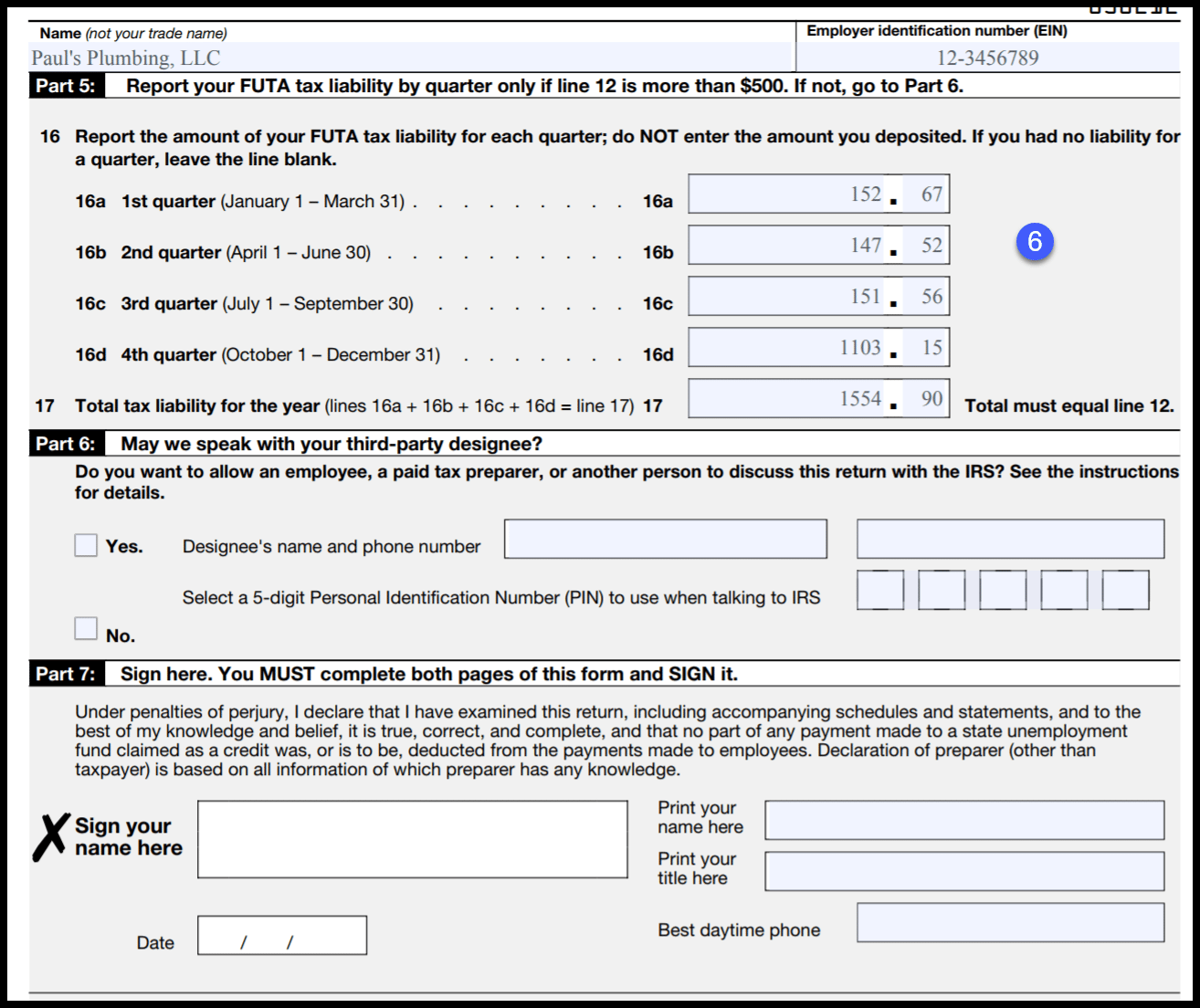The width and height of the screenshot is (1200, 1008).
Task: Select the 16c 3rd quarter dollars field
Action: pyautogui.click(x=787, y=296)
